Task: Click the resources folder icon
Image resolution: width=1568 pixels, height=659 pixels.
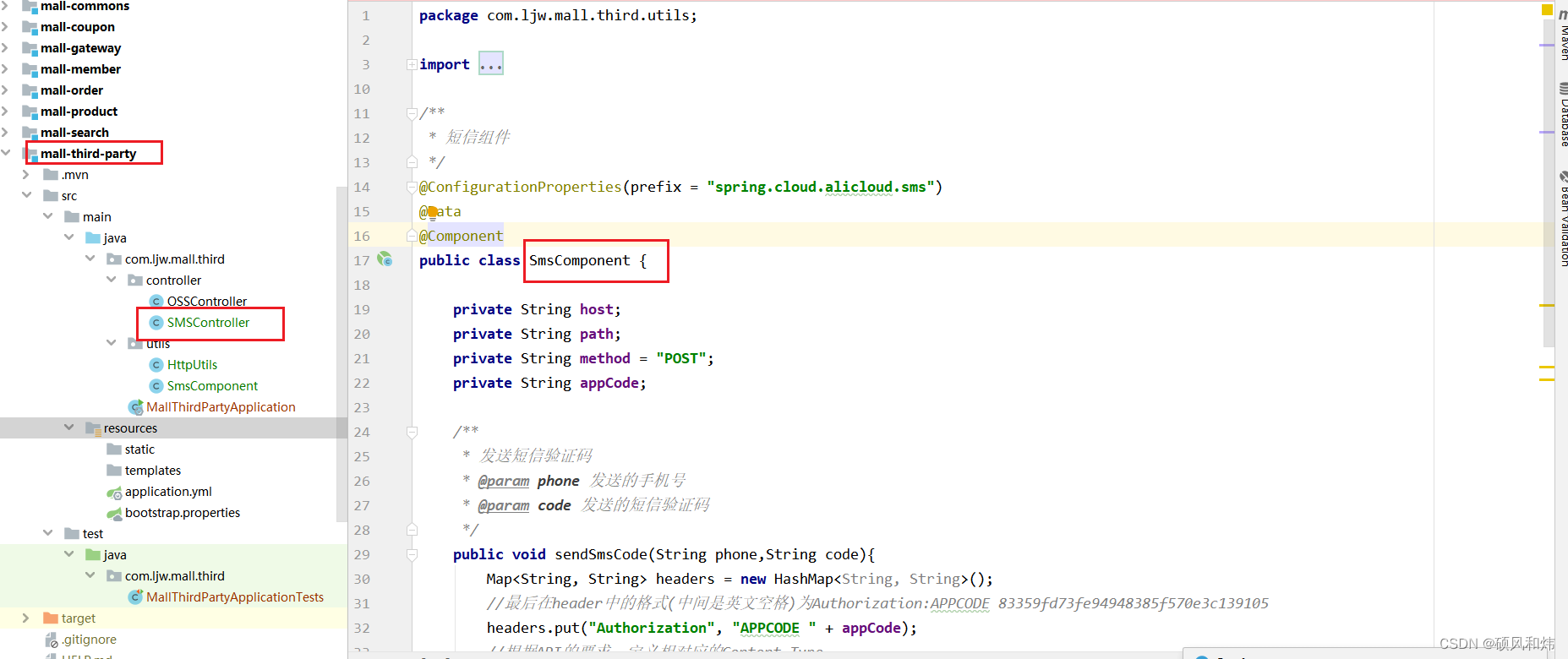Action: (x=93, y=428)
